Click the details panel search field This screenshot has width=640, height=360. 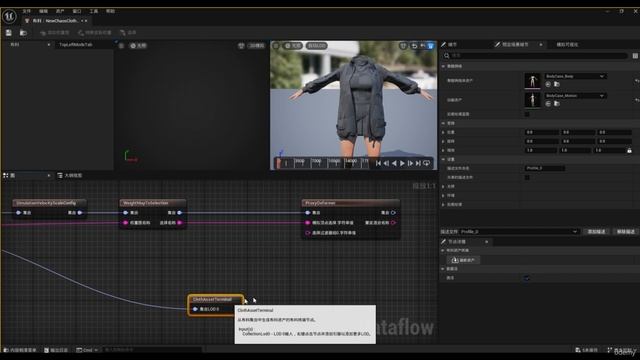[536, 56]
